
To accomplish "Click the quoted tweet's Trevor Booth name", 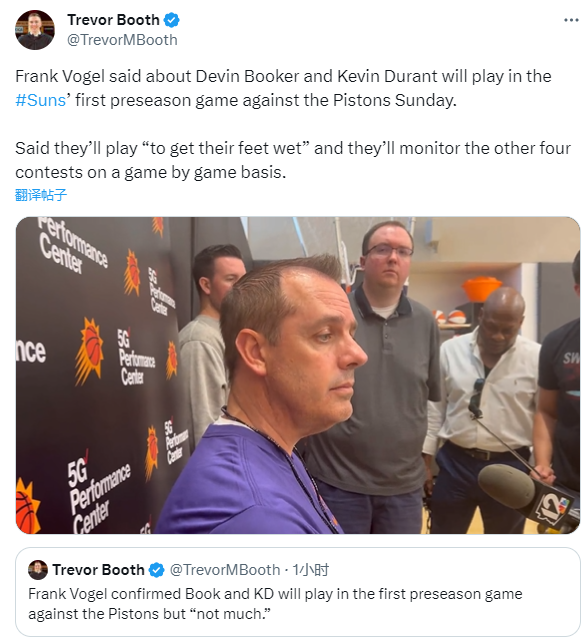I will tap(98, 570).
